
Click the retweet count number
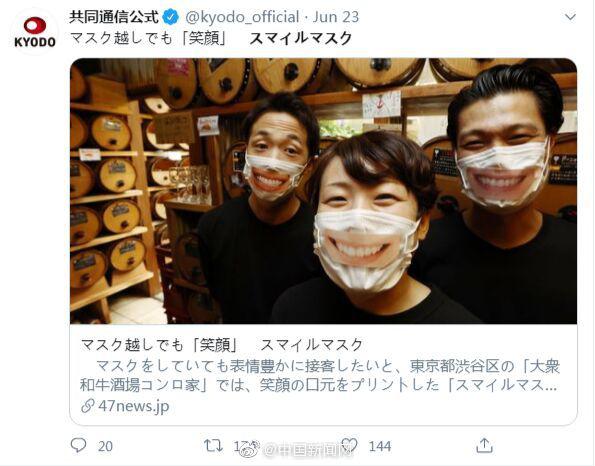tap(241, 446)
